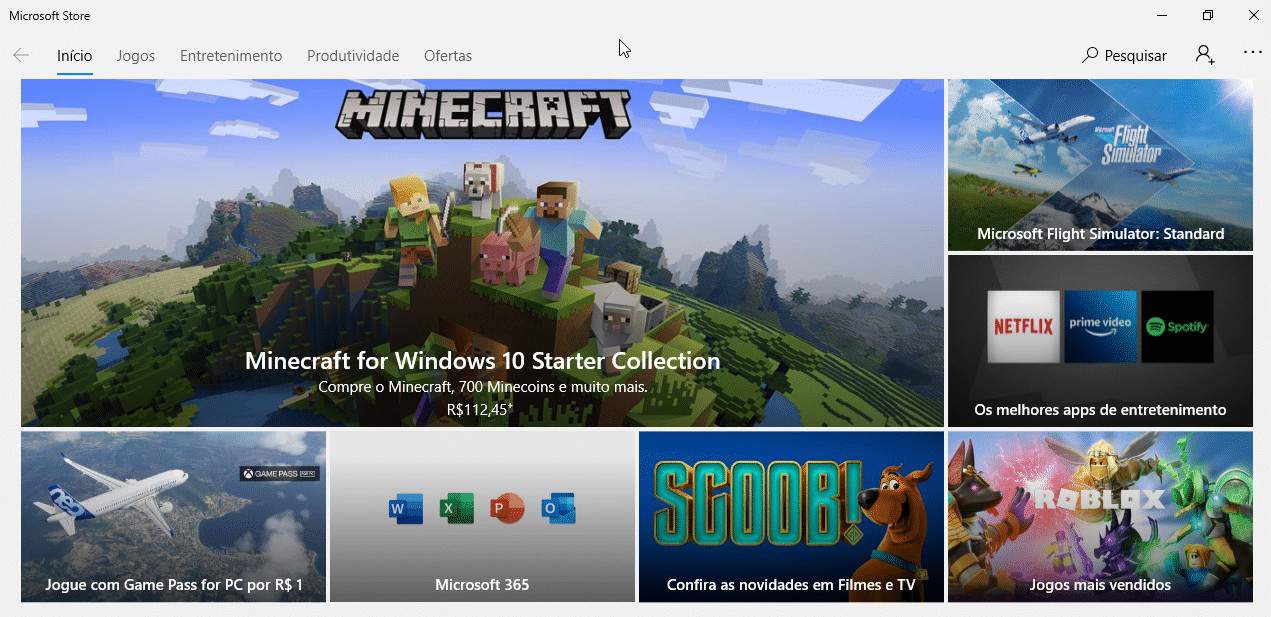Open the three-dot more options menu
Image resolution: width=1271 pixels, height=617 pixels.
(x=1252, y=52)
